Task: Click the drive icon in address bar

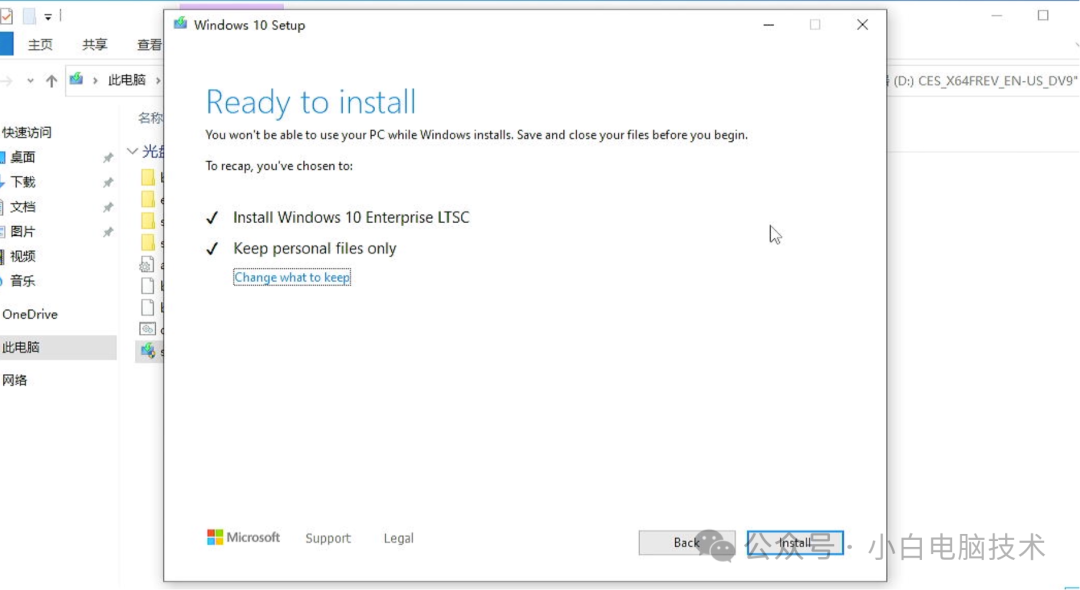Action: point(76,79)
